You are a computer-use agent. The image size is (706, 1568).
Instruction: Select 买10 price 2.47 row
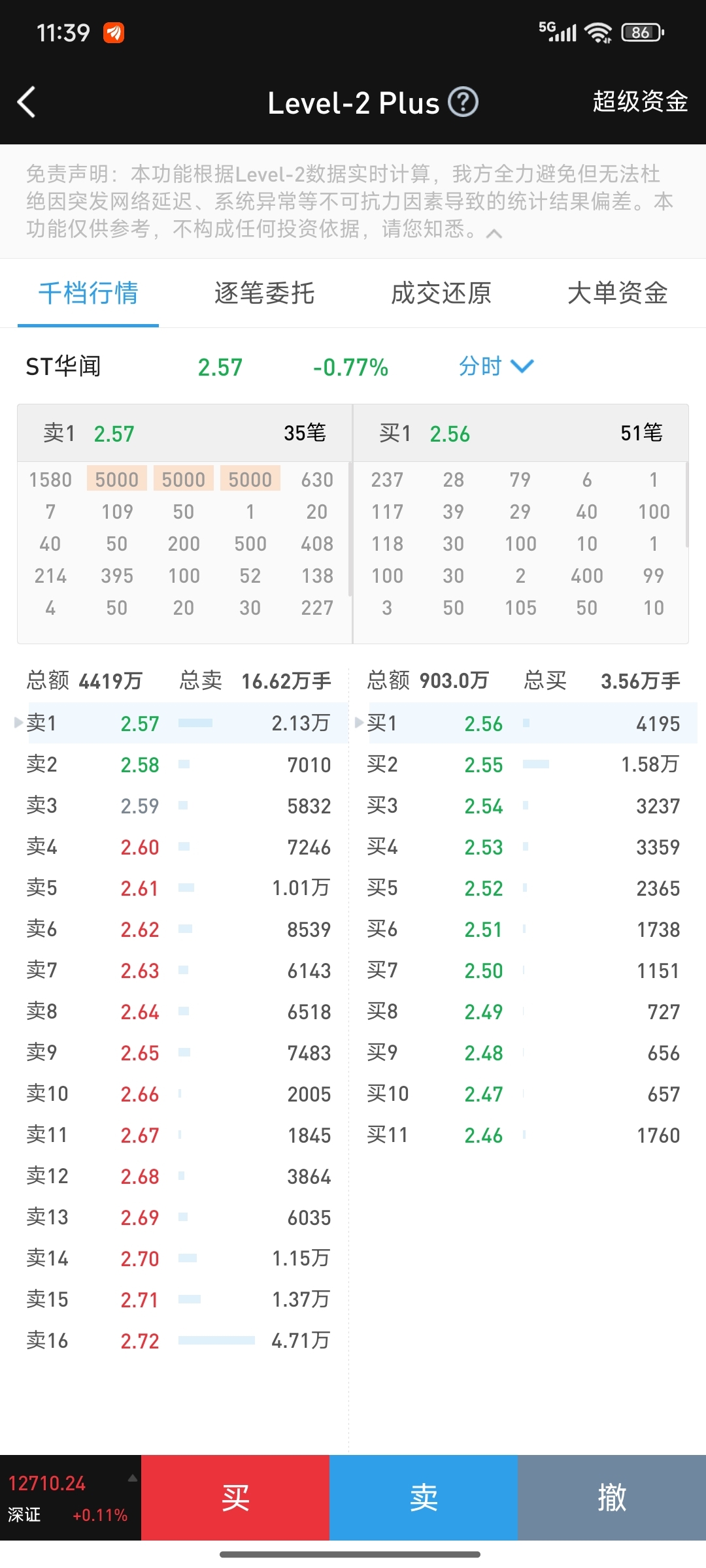524,1093
